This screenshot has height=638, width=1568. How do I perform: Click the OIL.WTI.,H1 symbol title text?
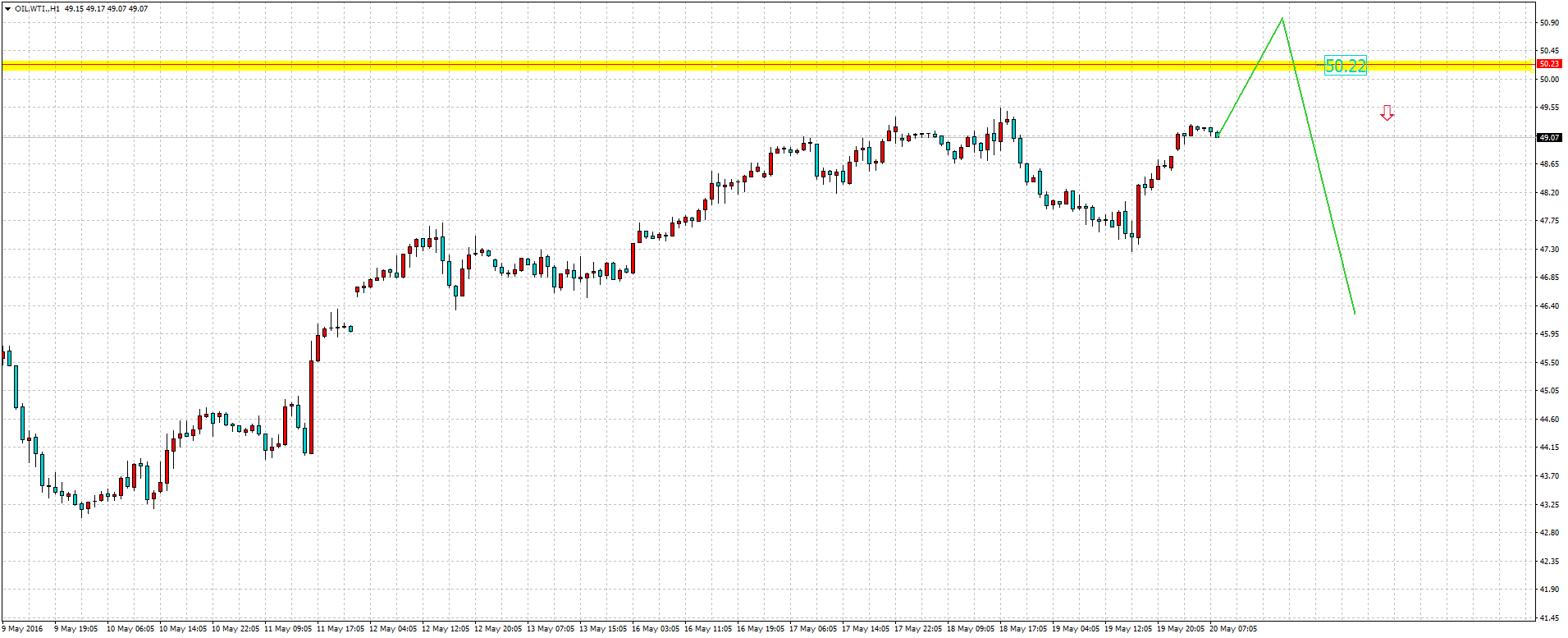coord(38,8)
